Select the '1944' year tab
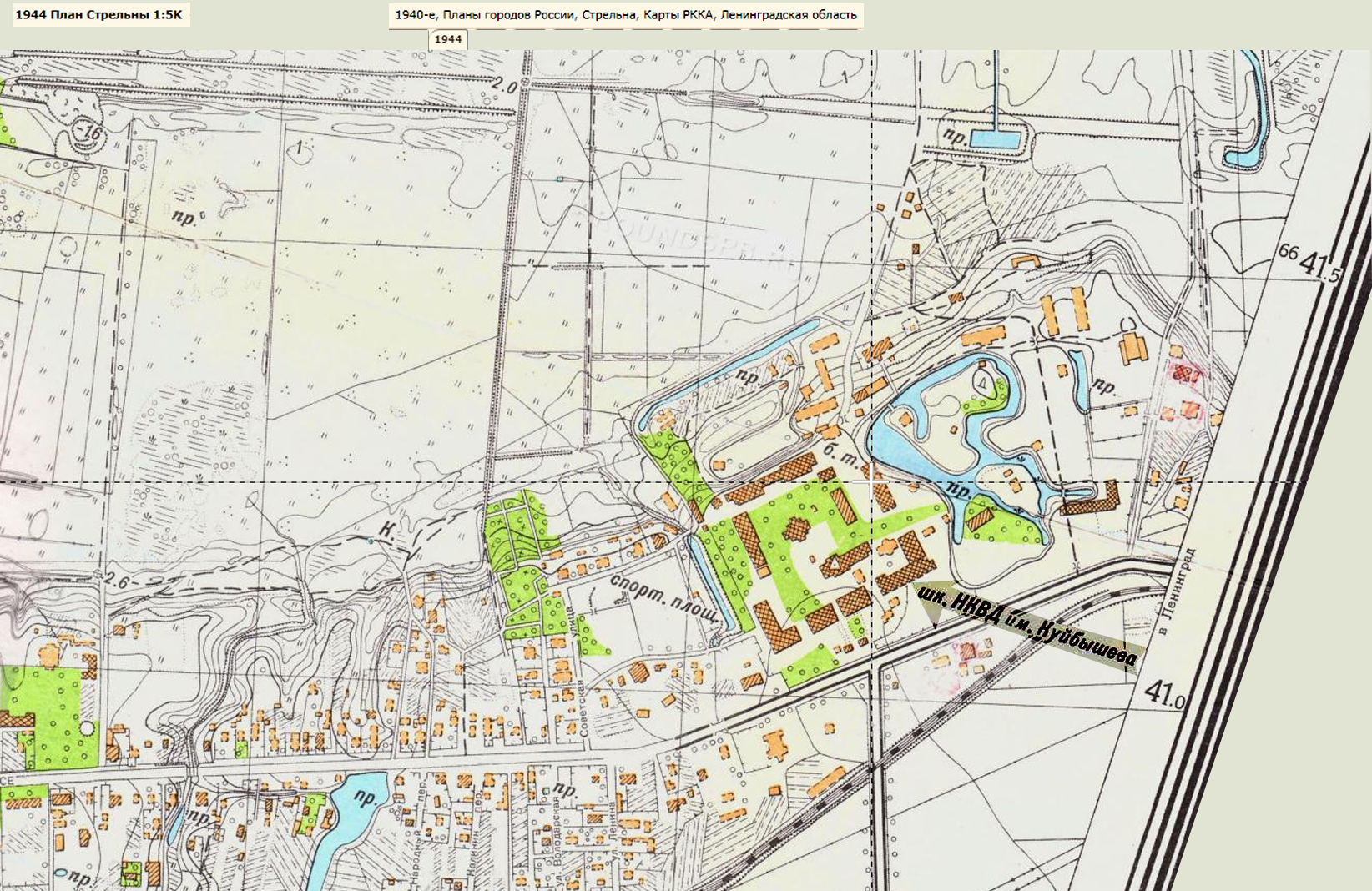Screen dimensions: 1372x891 pyautogui.click(x=448, y=39)
